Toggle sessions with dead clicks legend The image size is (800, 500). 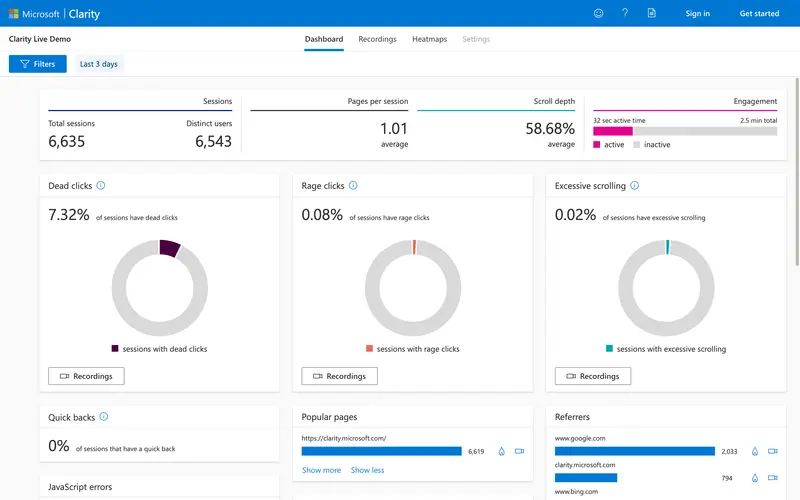(159, 349)
